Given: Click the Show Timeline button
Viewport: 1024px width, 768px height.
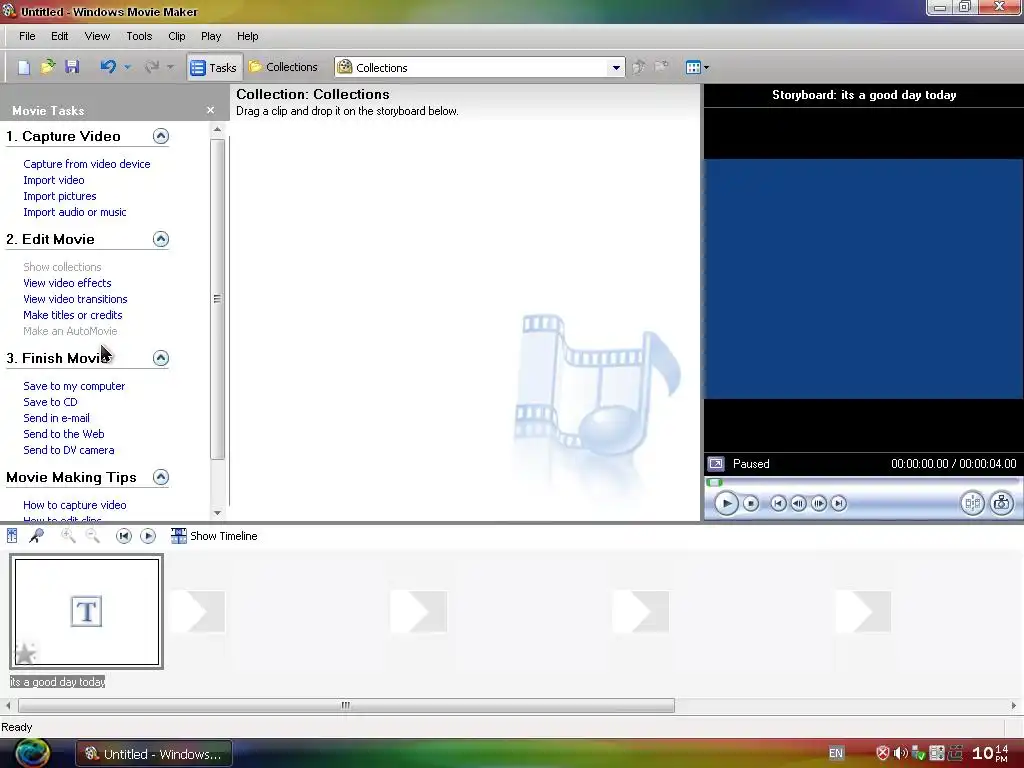Looking at the screenshot, I should [214, 536].
